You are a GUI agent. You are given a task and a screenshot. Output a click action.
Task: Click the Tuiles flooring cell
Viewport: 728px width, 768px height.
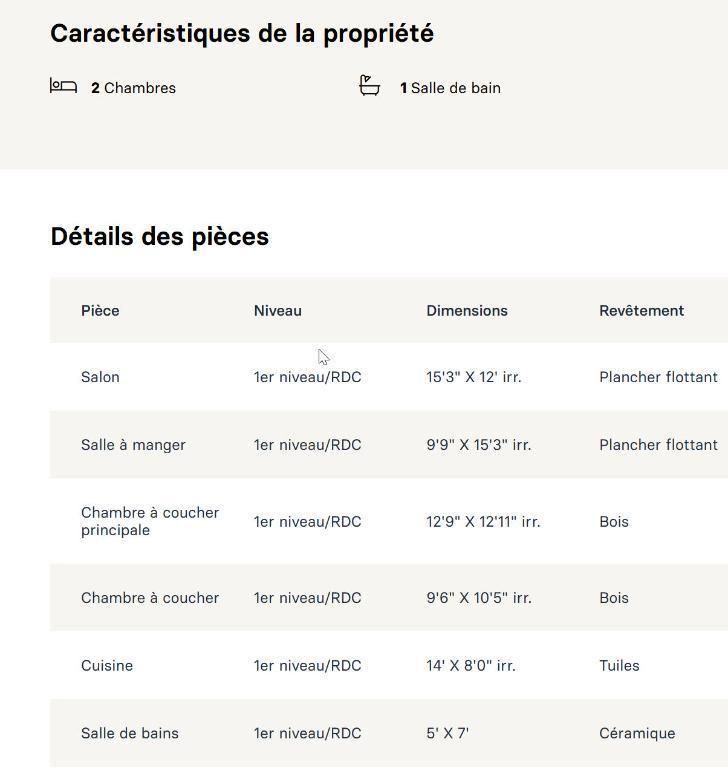(x=619, y=666)
